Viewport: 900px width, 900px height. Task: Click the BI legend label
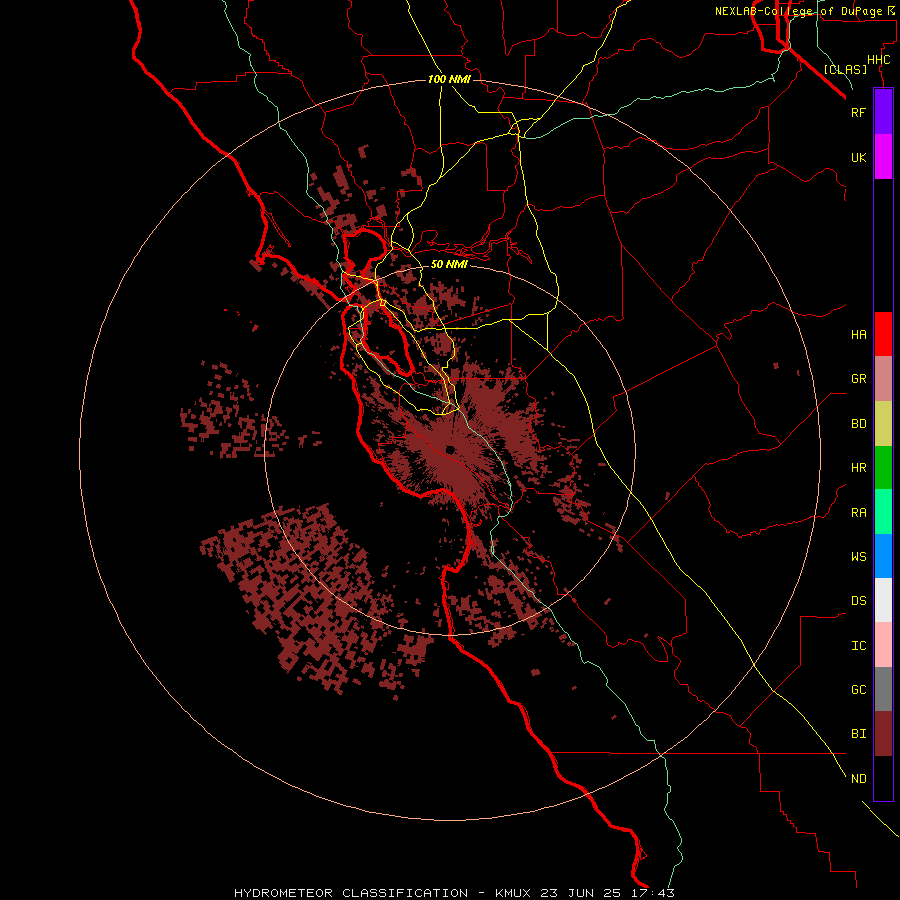point(858,734)
